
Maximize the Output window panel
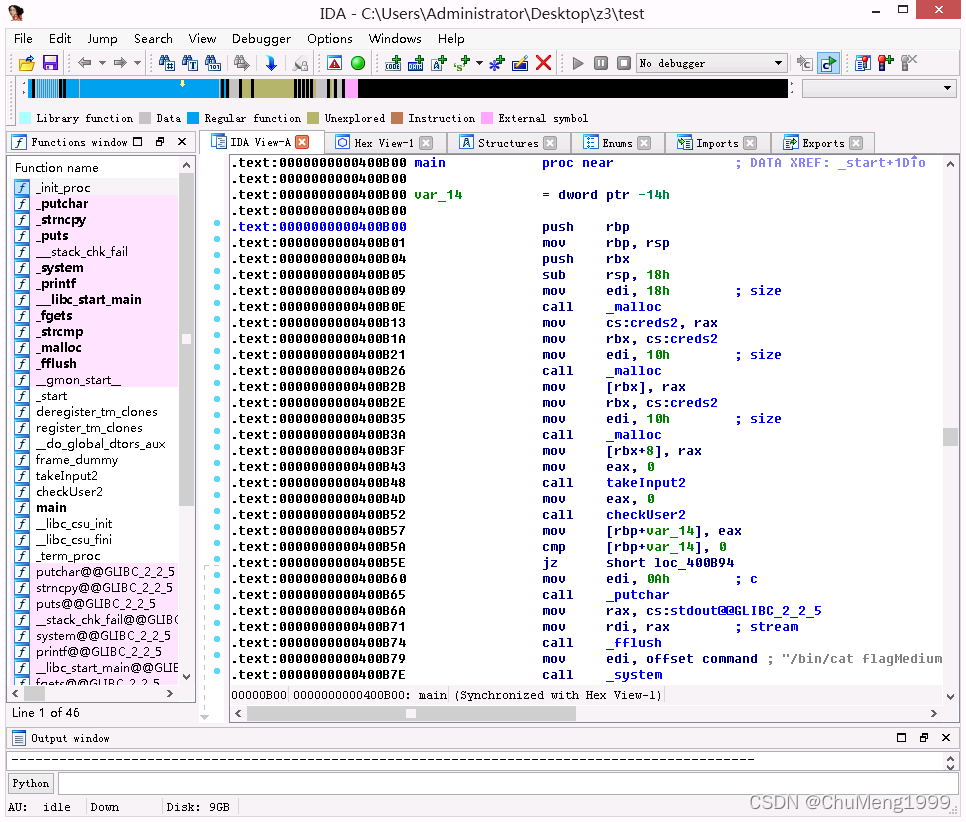tap(901, 738)
